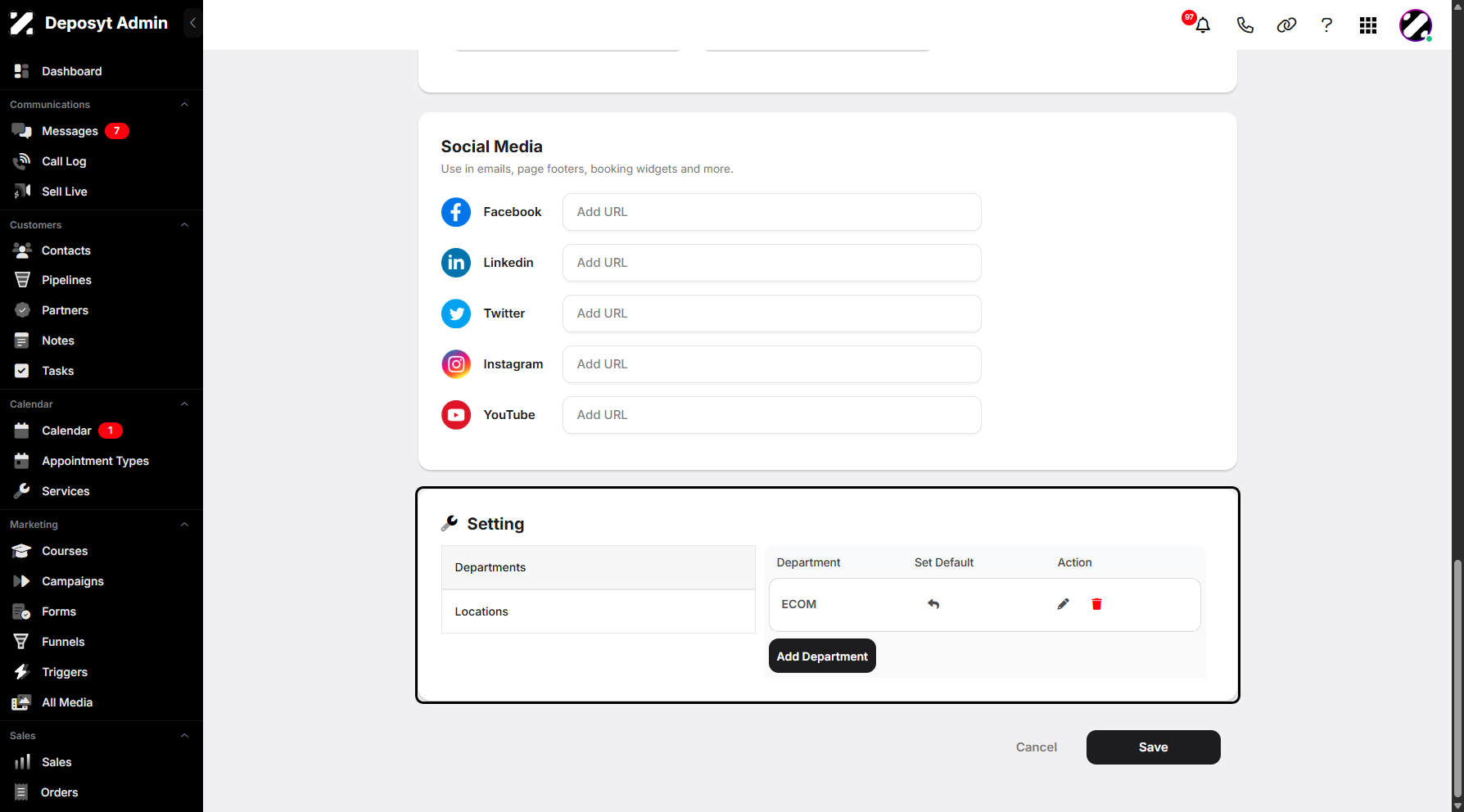Collapse the Sales section
Screen dimensions: 1464x812
[184, 736]
